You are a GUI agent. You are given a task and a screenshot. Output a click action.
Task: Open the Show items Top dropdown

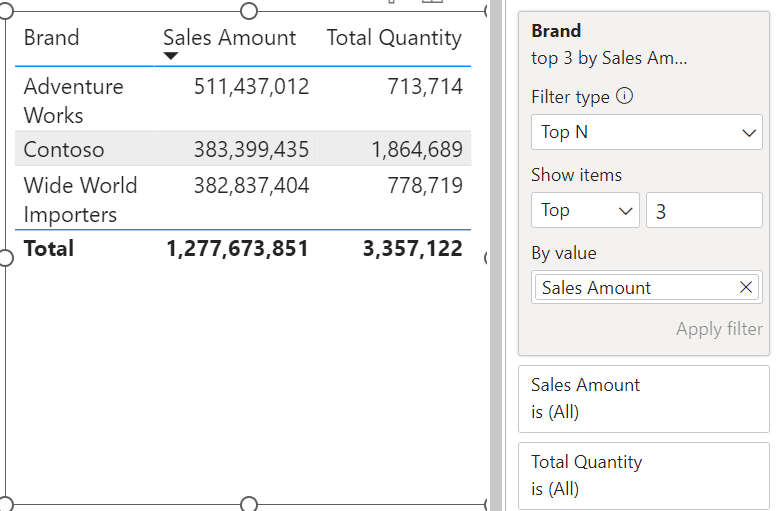584,210
